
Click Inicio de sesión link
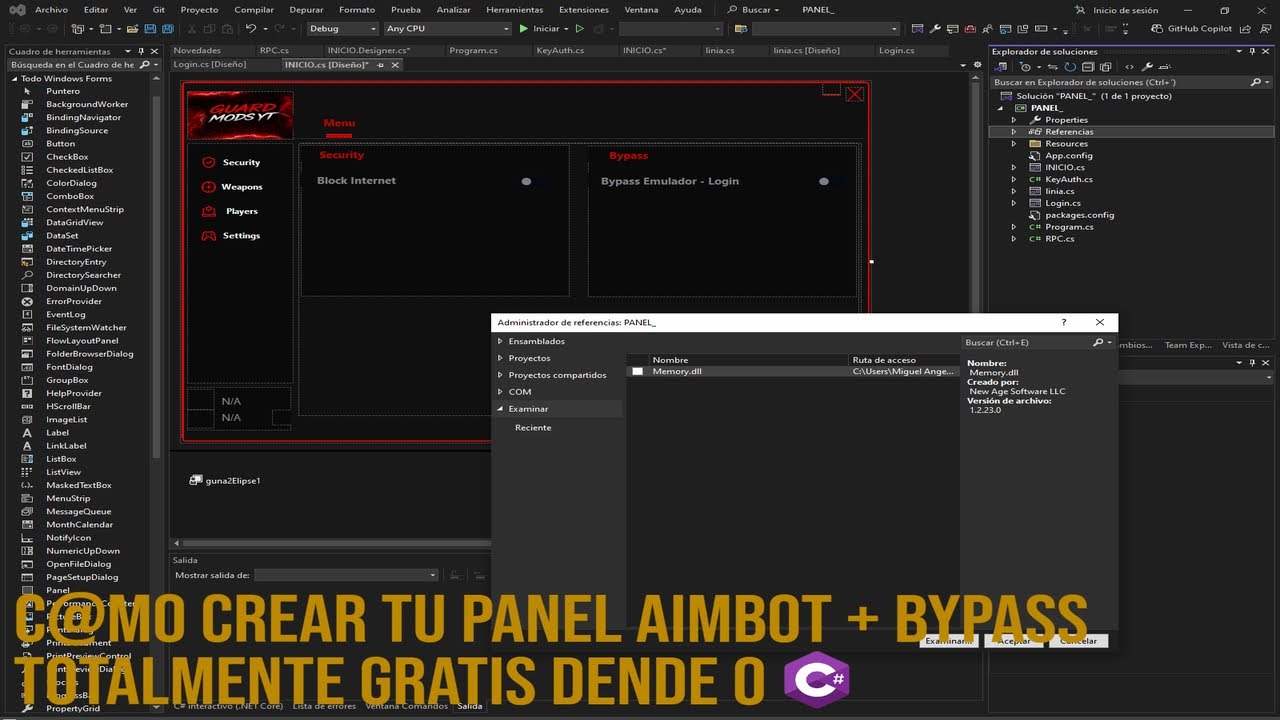(x=1126, y=10)
